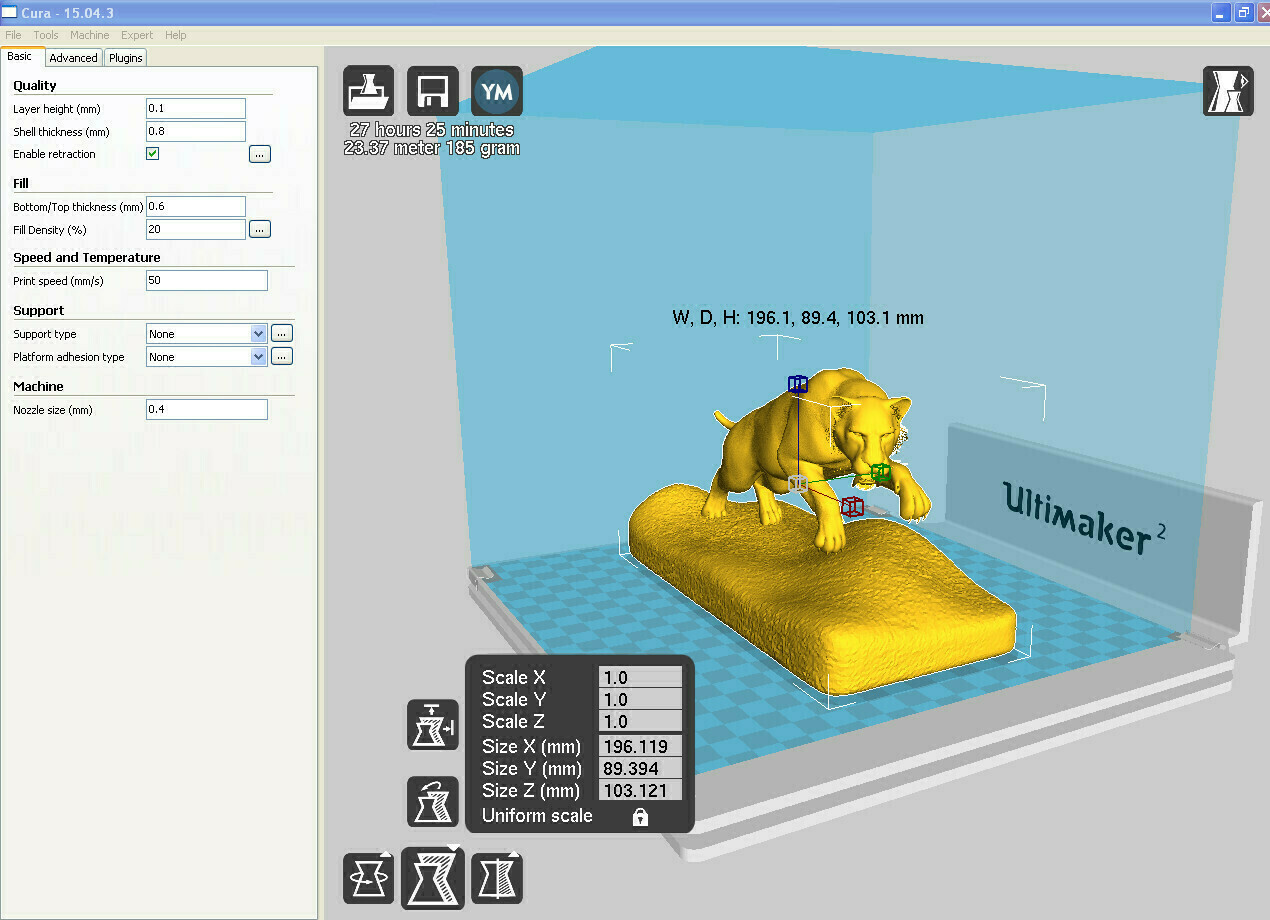This screenshot has width=1270, height=920.
Task: Switch to the Basic tab
Action: (20, 57)
